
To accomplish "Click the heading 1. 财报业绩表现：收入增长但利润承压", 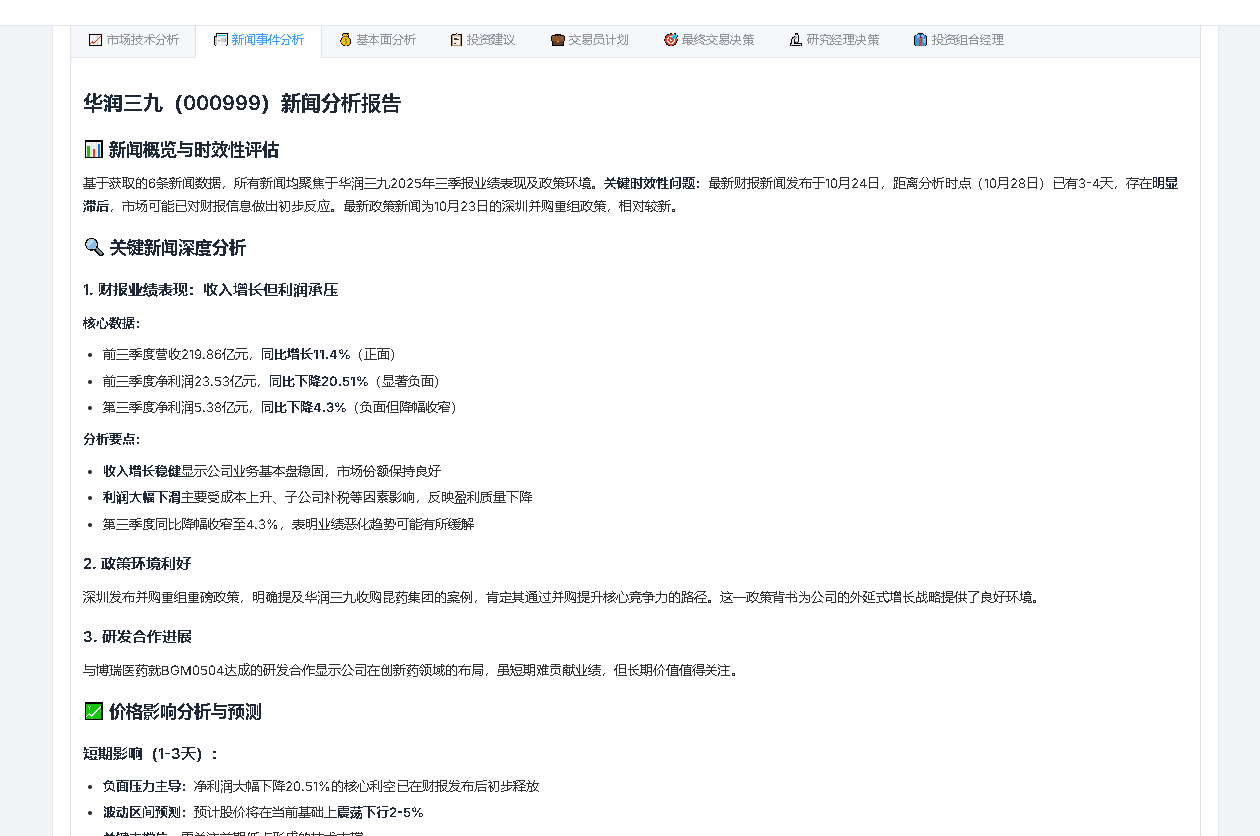I will [210, 290].
